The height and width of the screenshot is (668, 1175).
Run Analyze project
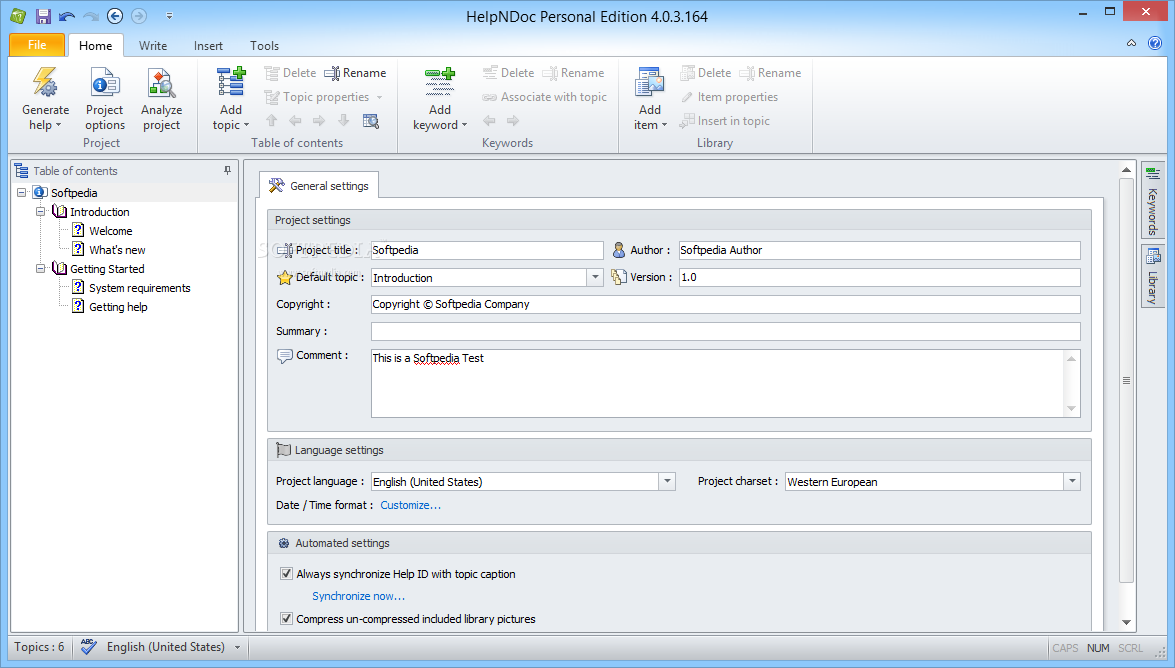coord(161,99)
